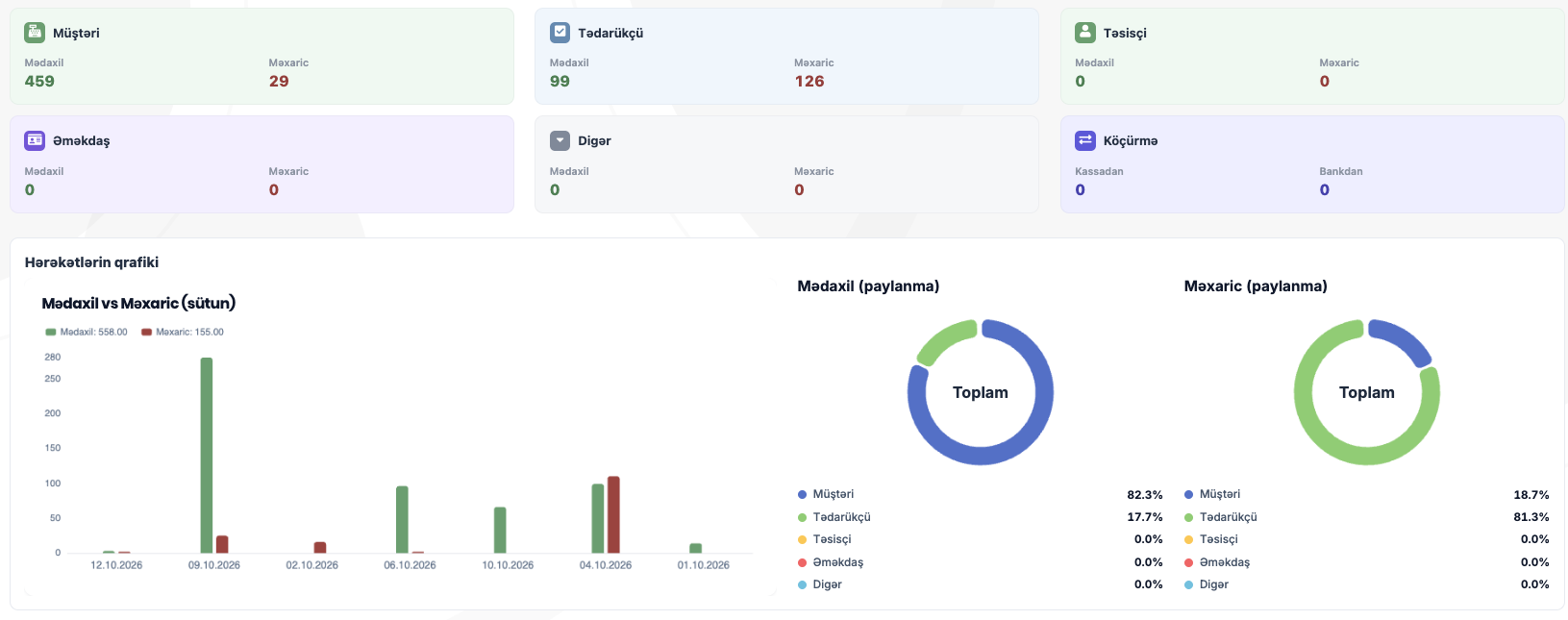Click the green Tədarükçü segment of Mədaxil donut
This screenshot has width=1568, height=620.
pos(943,338)
